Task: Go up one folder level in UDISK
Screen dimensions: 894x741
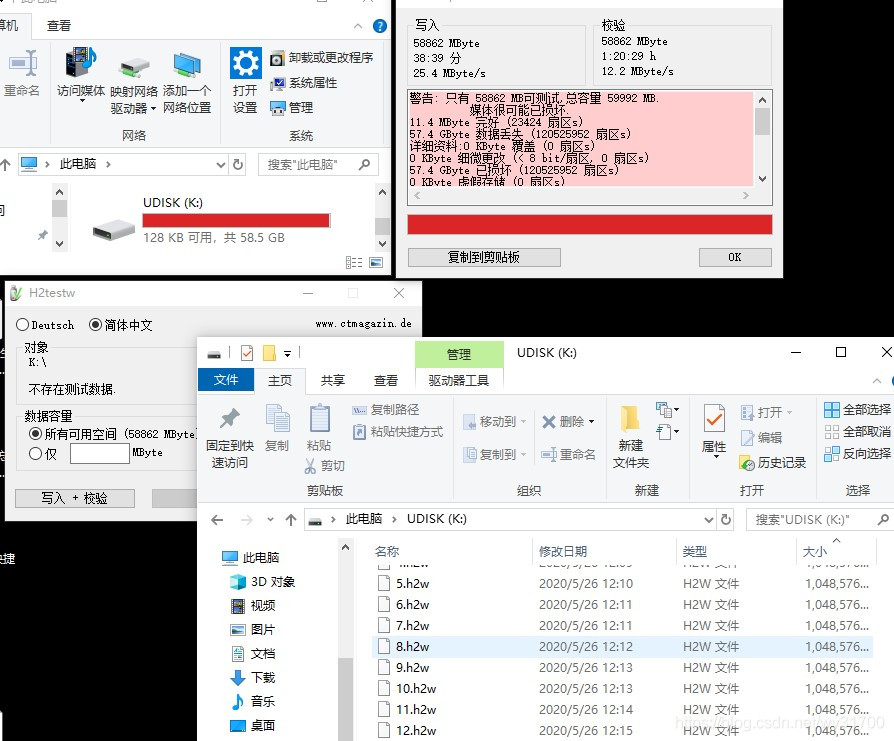Action: [291, 520]
